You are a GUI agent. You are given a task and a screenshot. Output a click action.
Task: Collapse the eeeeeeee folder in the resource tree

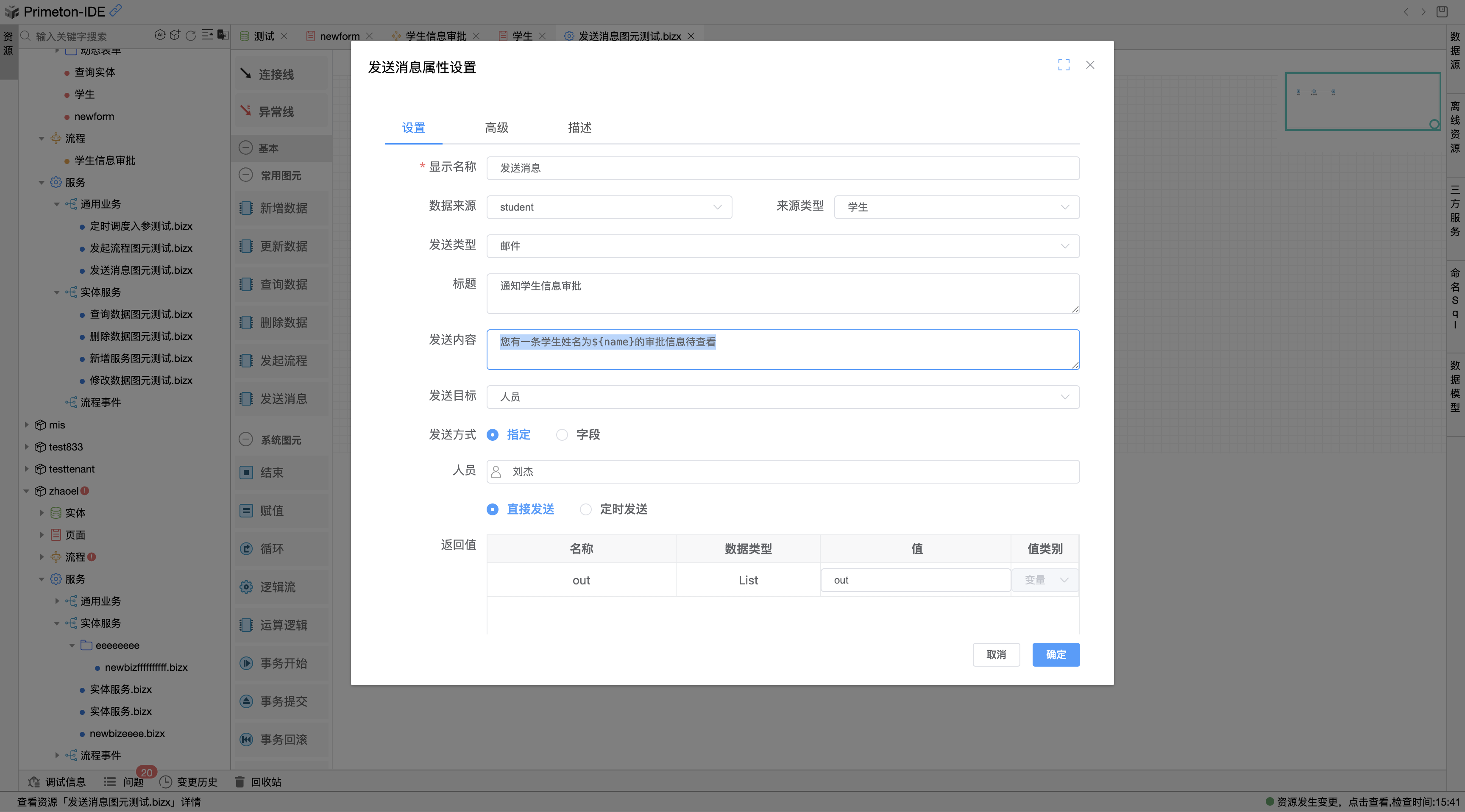(72, 645)
